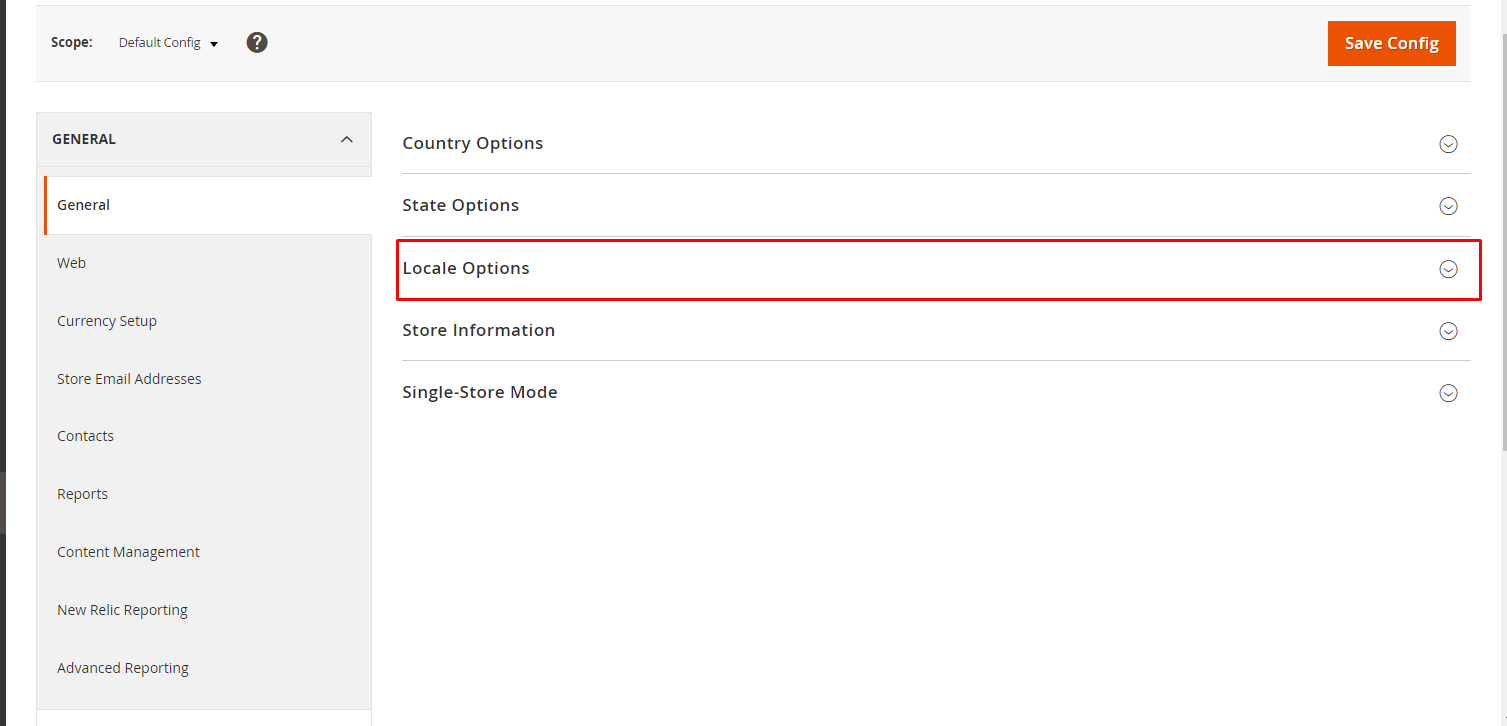
Task: Click the Locale Options chevron icon
Action: (1448, 269)
